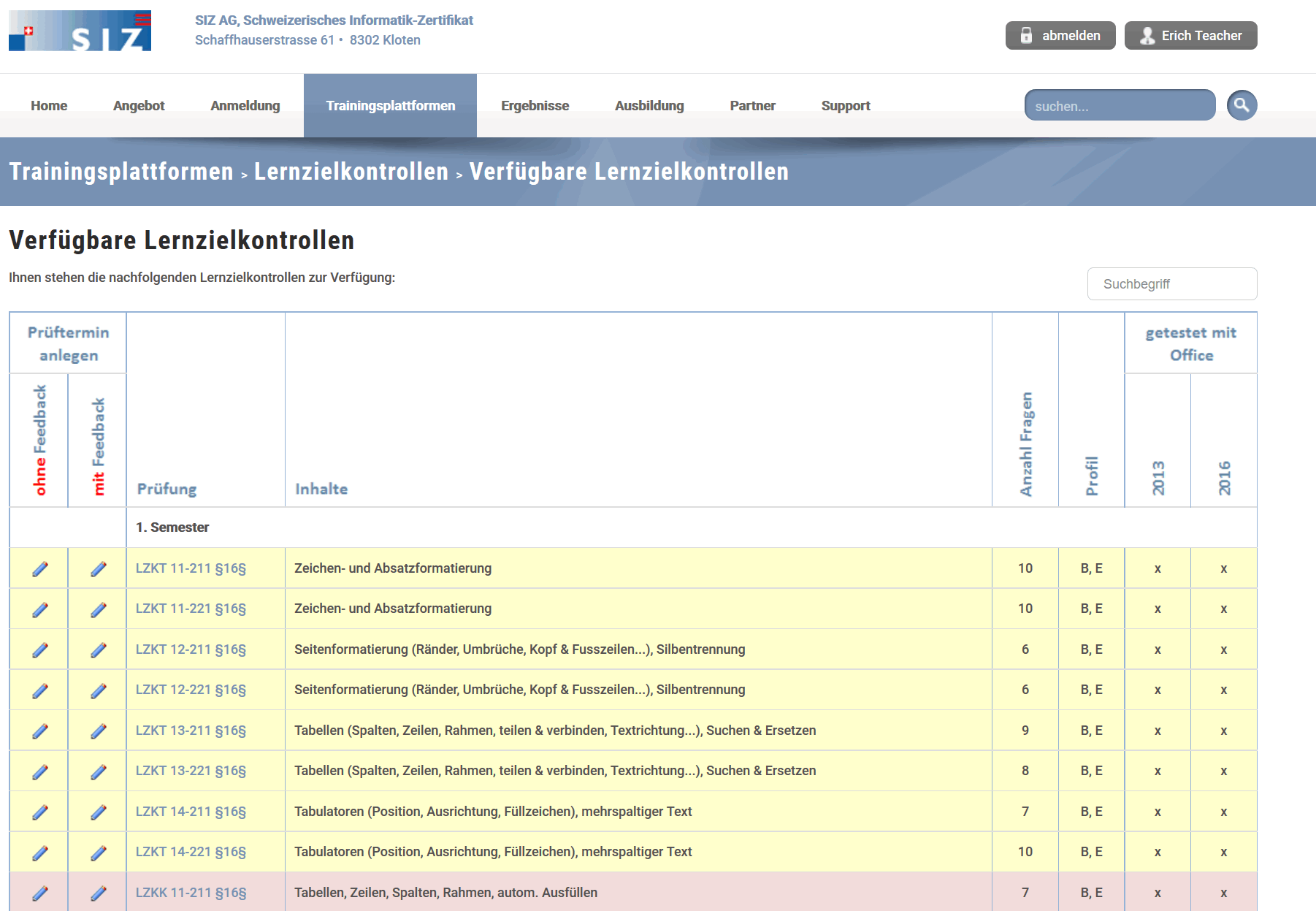Create mit Feedback exam for LZKK 11-211
This screenshot has width=1316, height=911.
click(99, 893)
